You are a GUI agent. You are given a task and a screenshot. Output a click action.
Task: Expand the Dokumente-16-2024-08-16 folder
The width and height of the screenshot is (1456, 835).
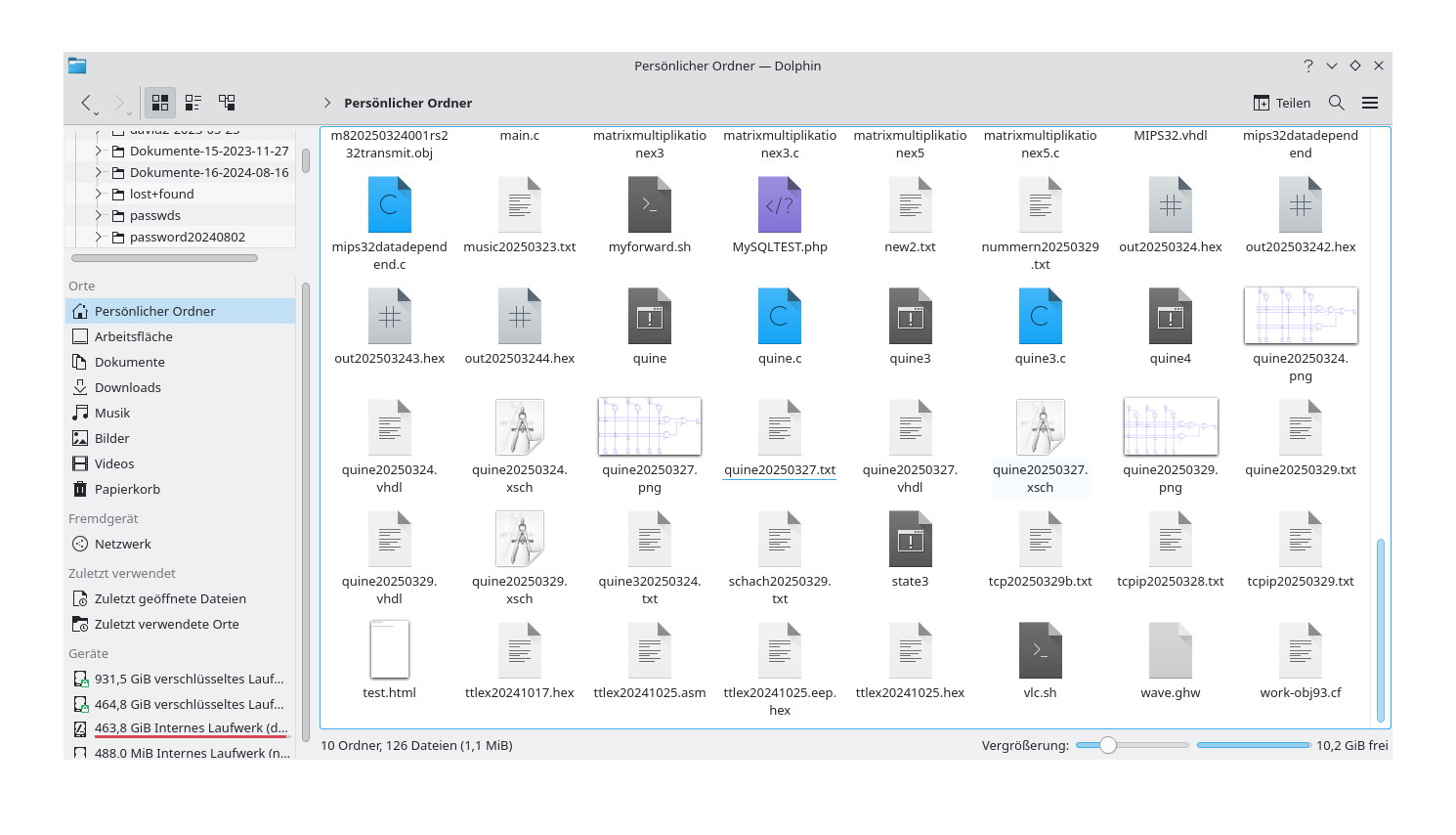coord(97,172)
